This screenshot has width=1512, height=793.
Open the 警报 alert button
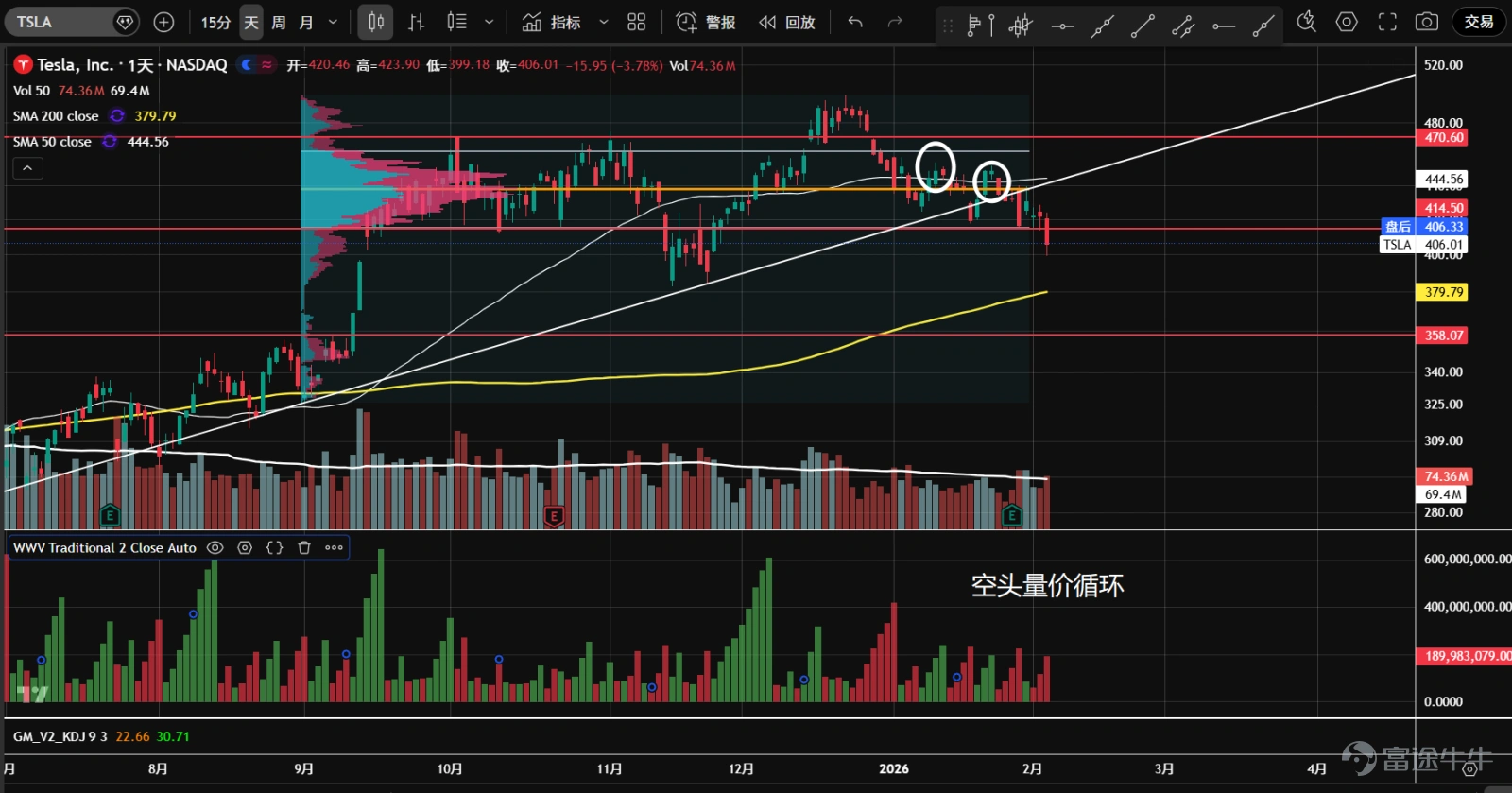[x=706, y=22]
